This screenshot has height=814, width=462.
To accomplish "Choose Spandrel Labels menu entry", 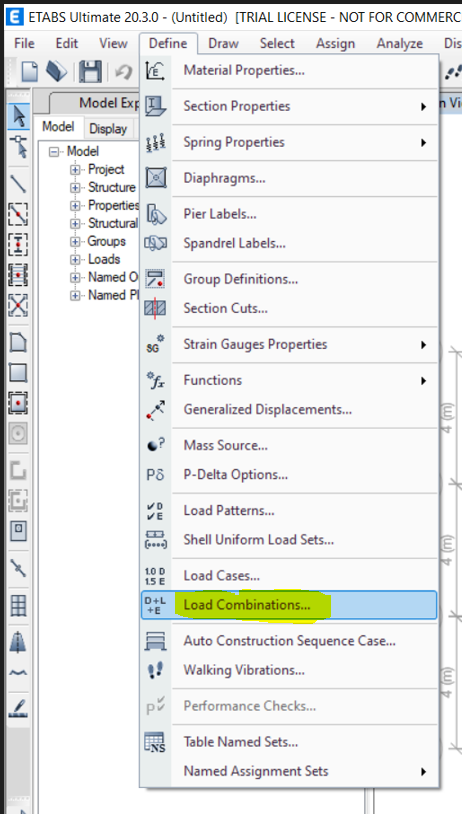I will point(289,243).
